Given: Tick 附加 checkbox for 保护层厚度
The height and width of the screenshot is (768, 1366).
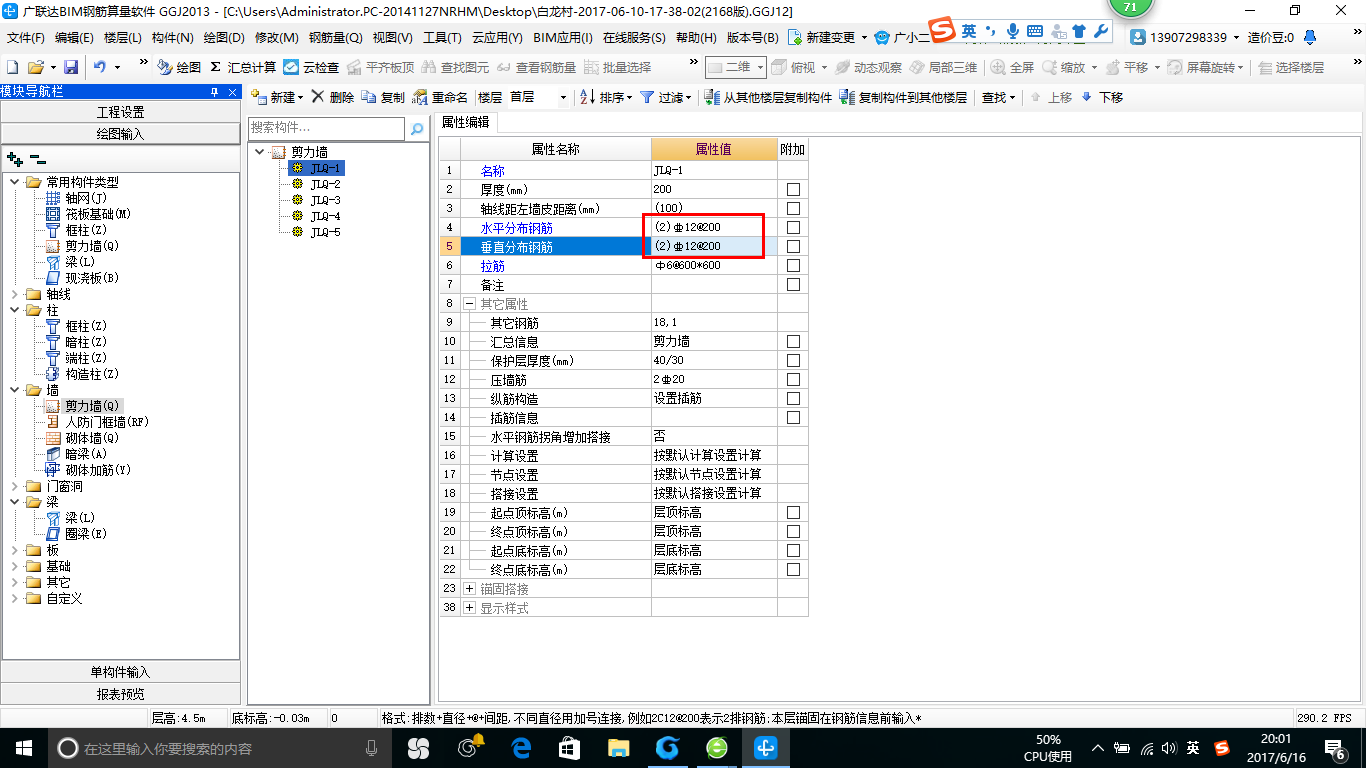Looking at the screenshot, I should coord(793,360).
